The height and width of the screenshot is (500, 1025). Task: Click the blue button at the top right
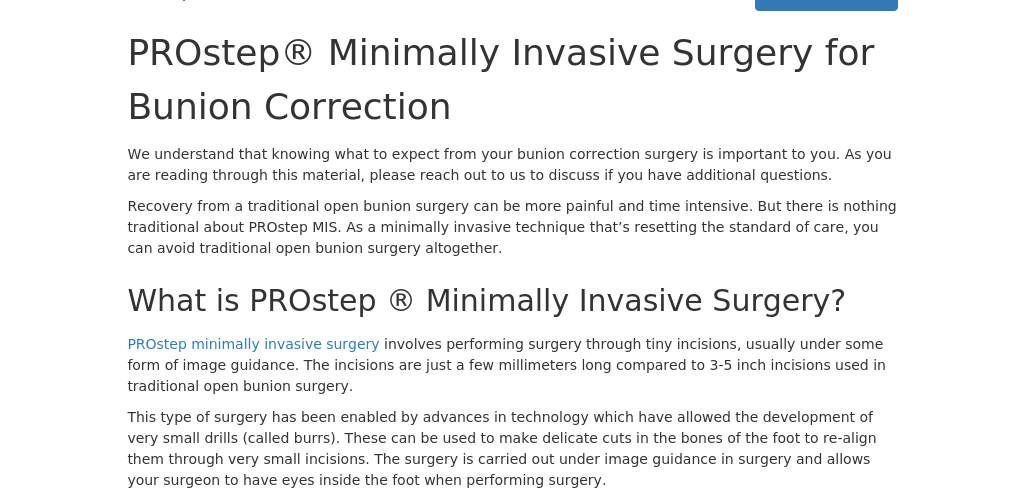(826, 5)
